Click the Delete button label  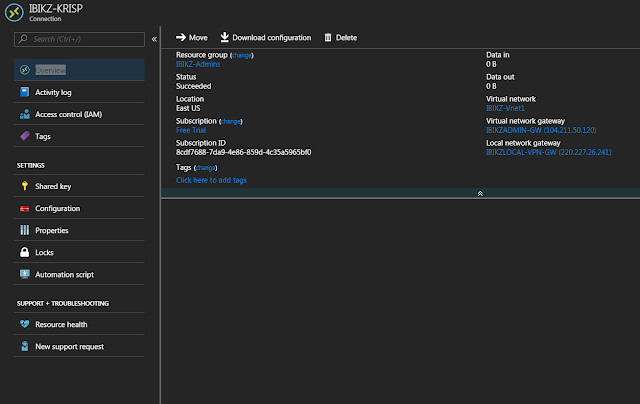[x=346, y=38]
